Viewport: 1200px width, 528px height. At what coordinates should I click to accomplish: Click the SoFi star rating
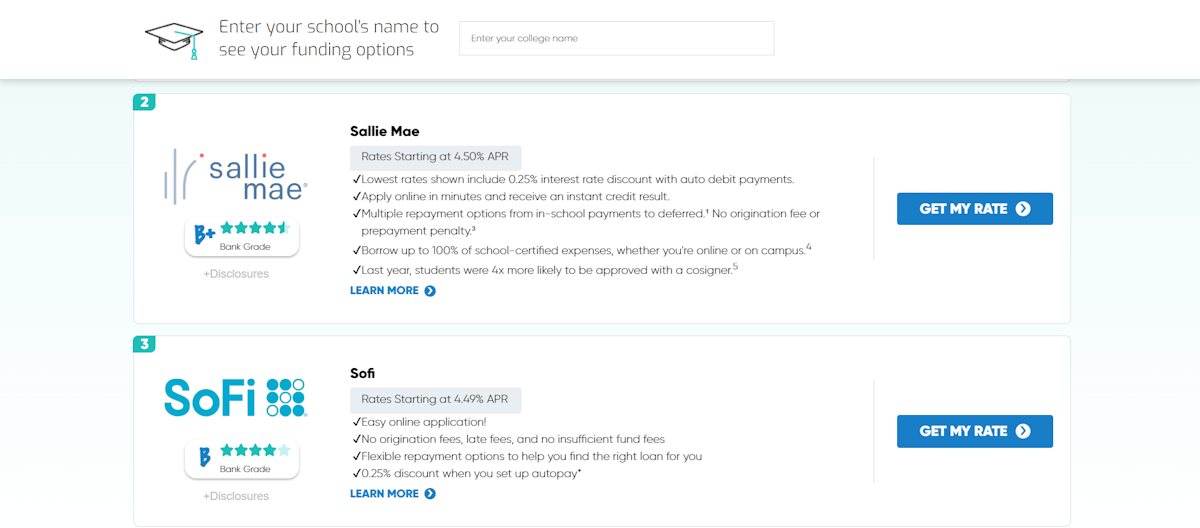click(x=255, y=451)
